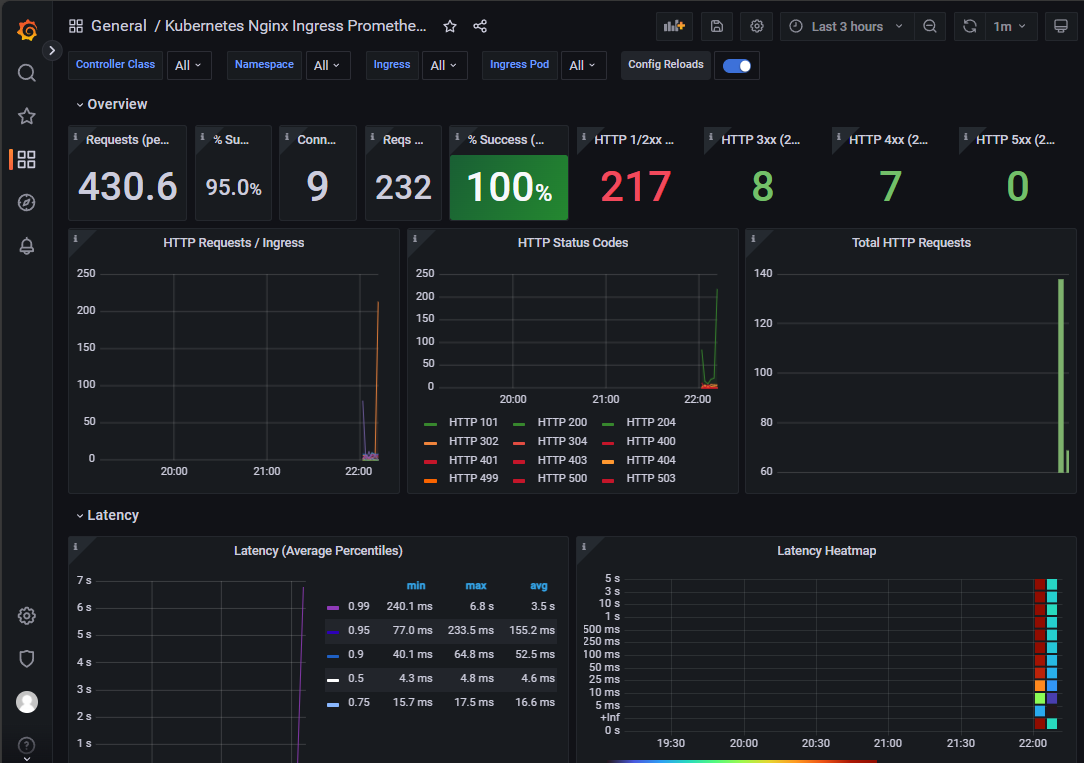Expand the sidebar navigation arrow
Viewport: 1084px width, 763px height.
click(x=52, y=50)
